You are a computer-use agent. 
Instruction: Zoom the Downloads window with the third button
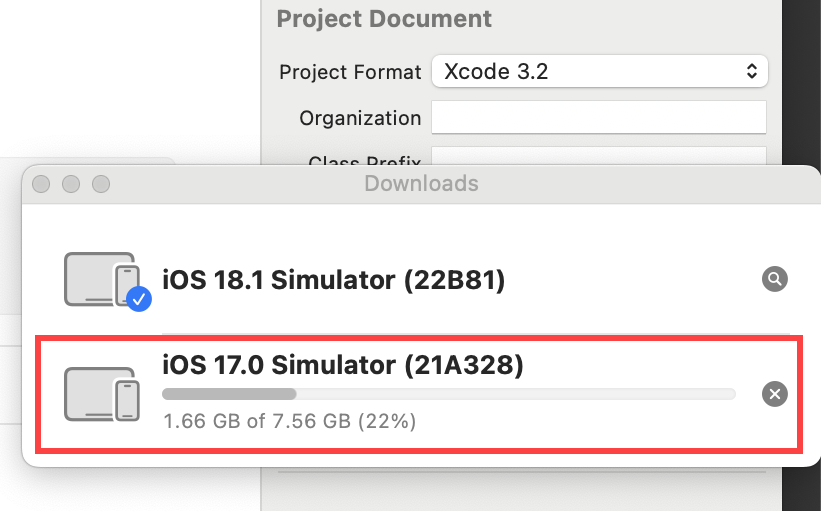click(x=101, y=184)
